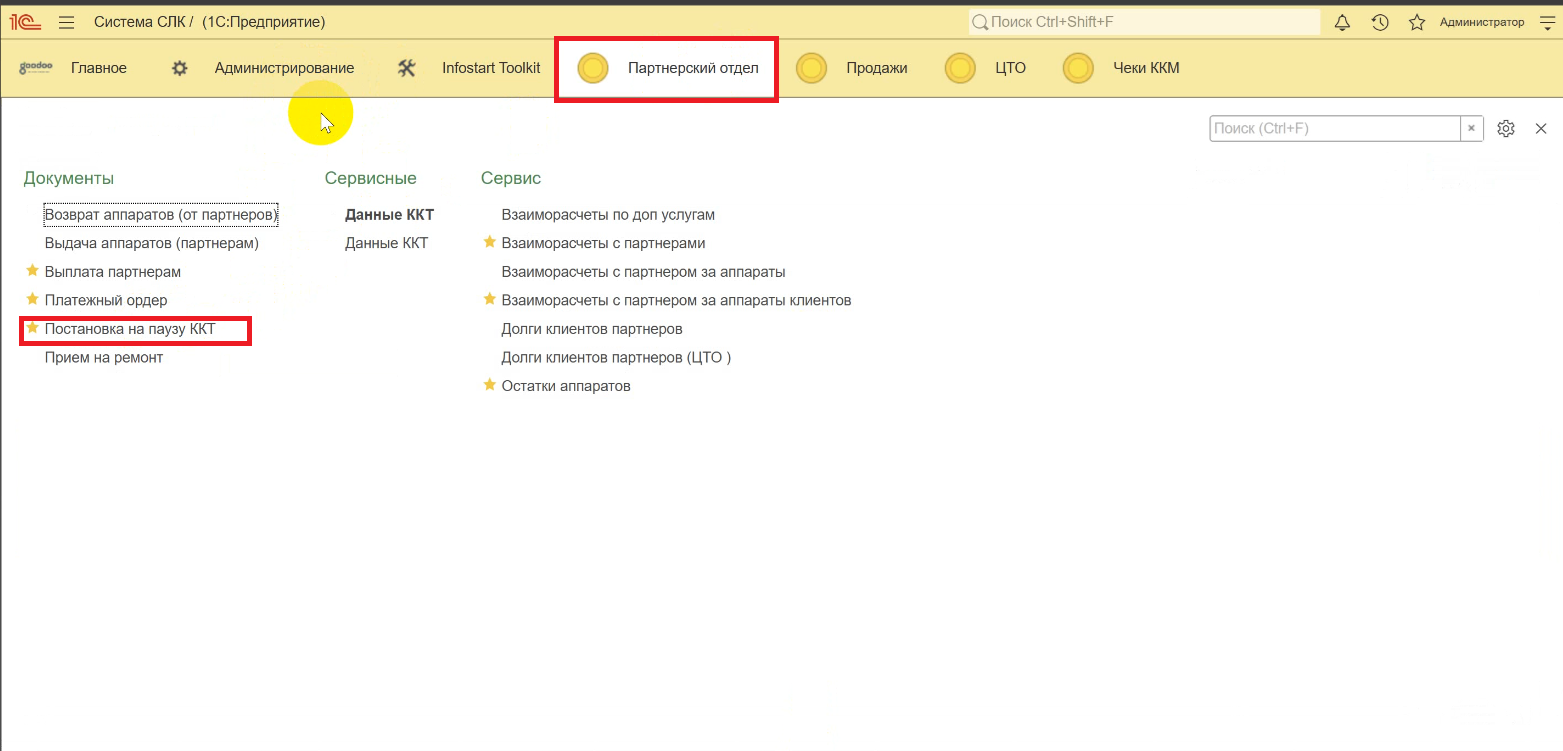Switch to the ЦТО section

(x=1010, y=68)
